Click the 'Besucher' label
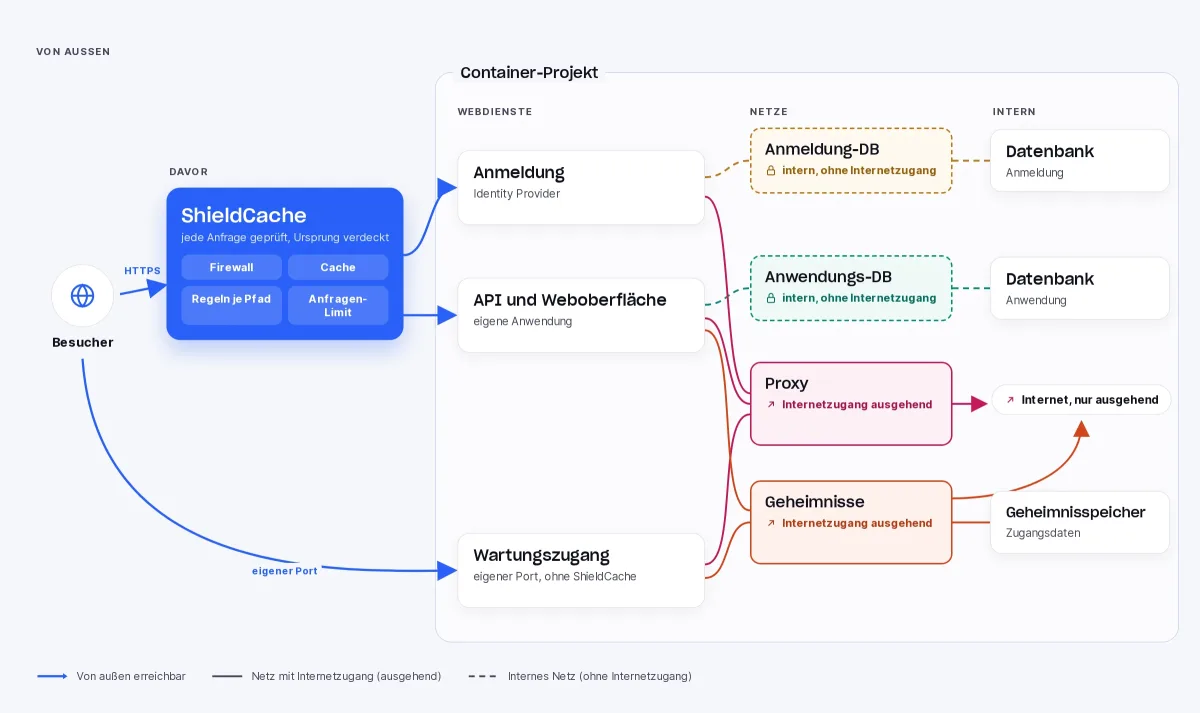Screen dimensions: 1200x713 click(x=83, y=342)
